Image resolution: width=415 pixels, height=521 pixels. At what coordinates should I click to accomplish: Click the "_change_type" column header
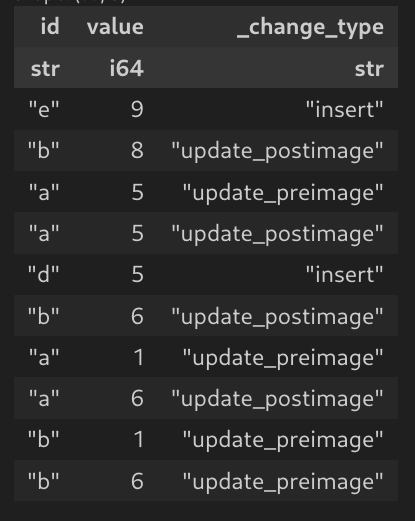pos(310,27)
